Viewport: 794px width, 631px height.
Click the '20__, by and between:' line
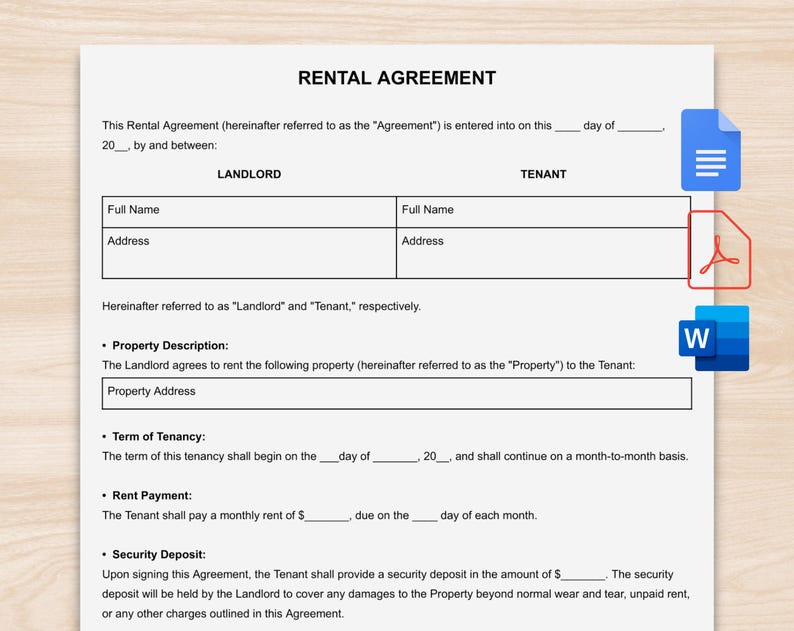coord(160,145)
